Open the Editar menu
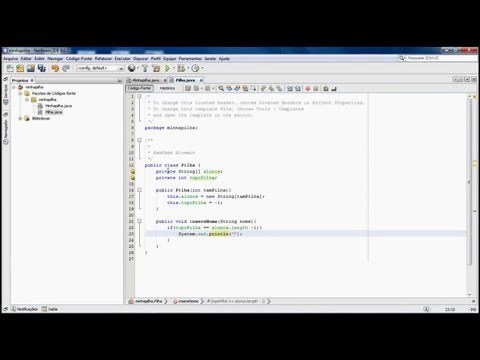The height and width of the screenshot is (360, 480). point(26,58)
